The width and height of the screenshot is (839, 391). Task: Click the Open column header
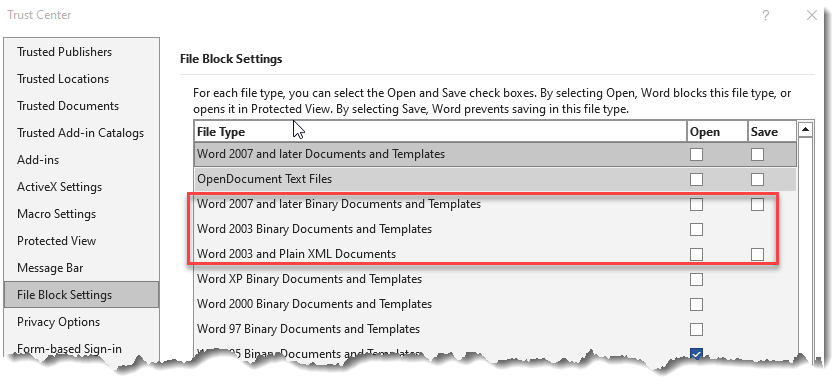point(717,132)
